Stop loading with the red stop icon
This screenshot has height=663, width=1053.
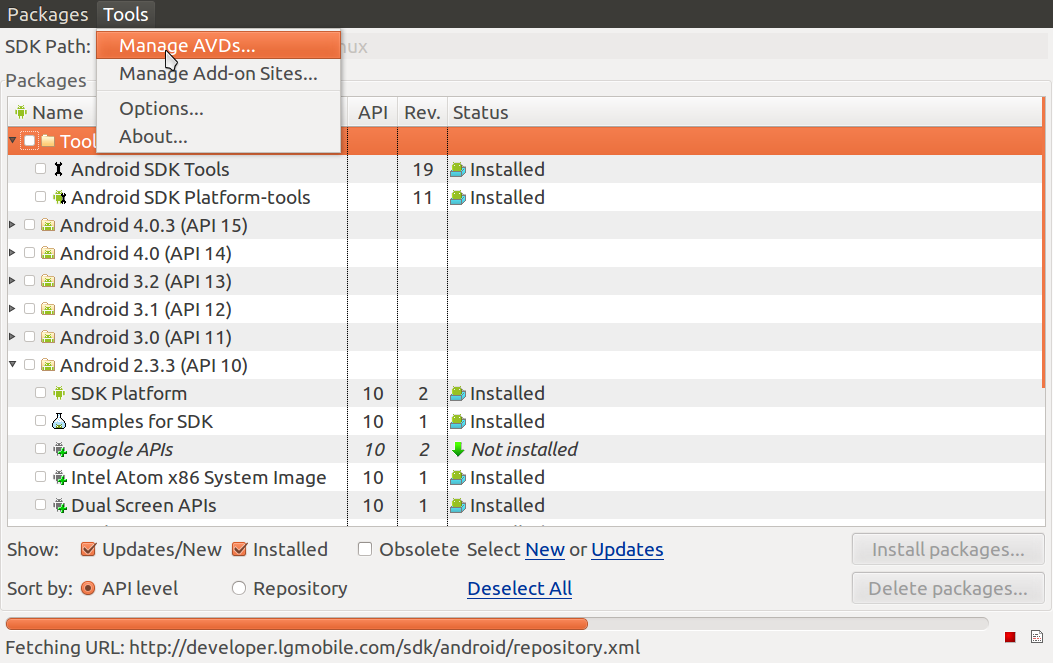coord(1010,637)
